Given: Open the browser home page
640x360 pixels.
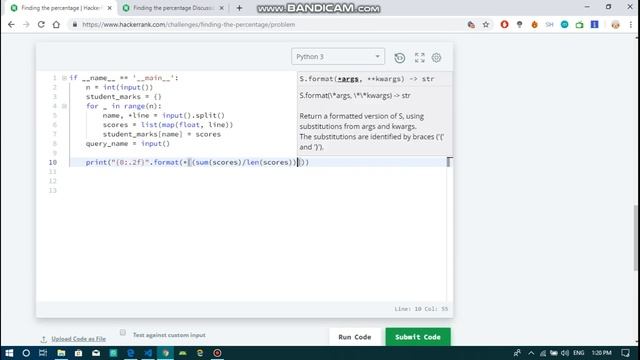Looking at the screenshot, I should 56,24.
